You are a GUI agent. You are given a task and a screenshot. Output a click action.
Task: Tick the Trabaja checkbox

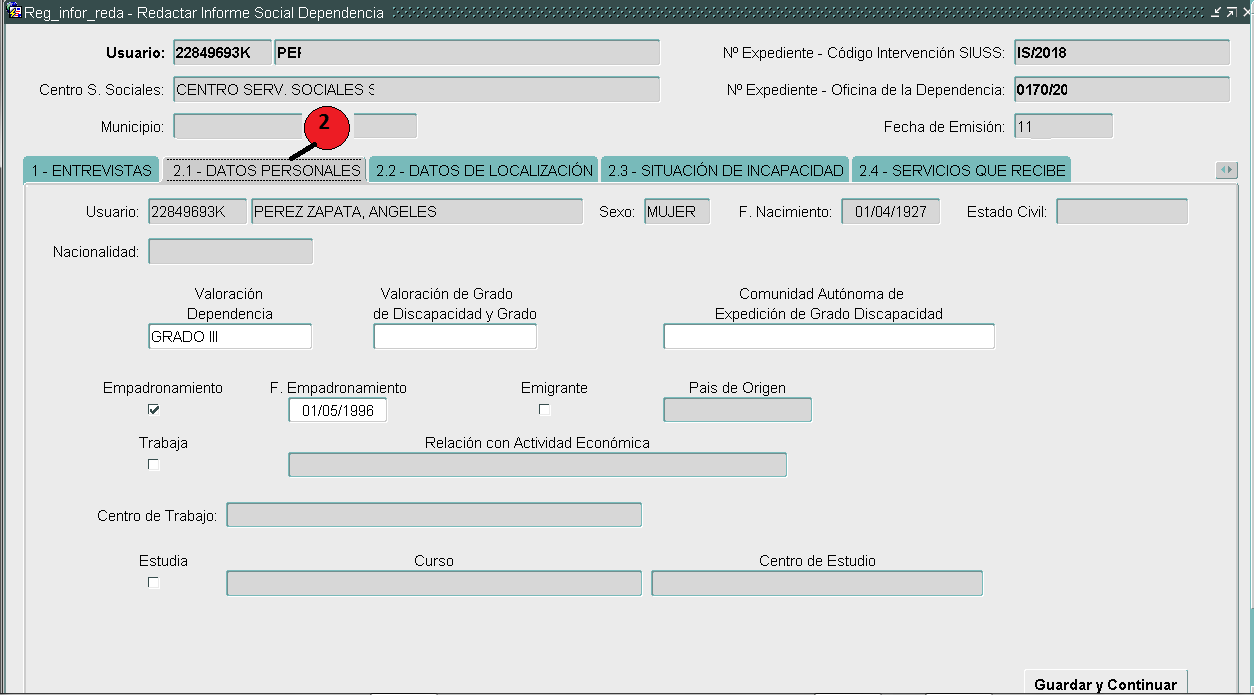click(154, 464)
